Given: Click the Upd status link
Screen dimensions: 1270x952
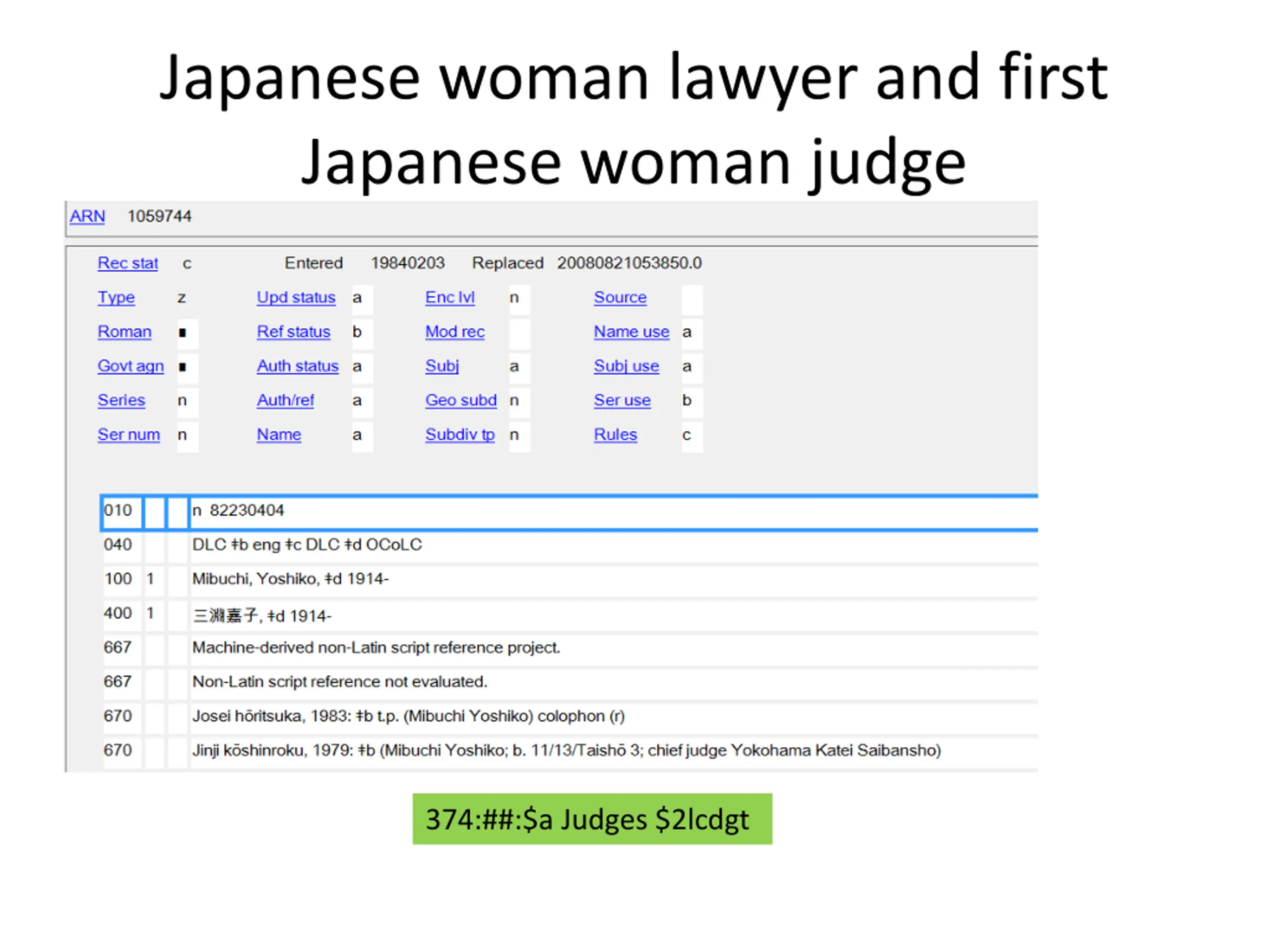Looking at the screenshot, I should [x=296, y=297].
